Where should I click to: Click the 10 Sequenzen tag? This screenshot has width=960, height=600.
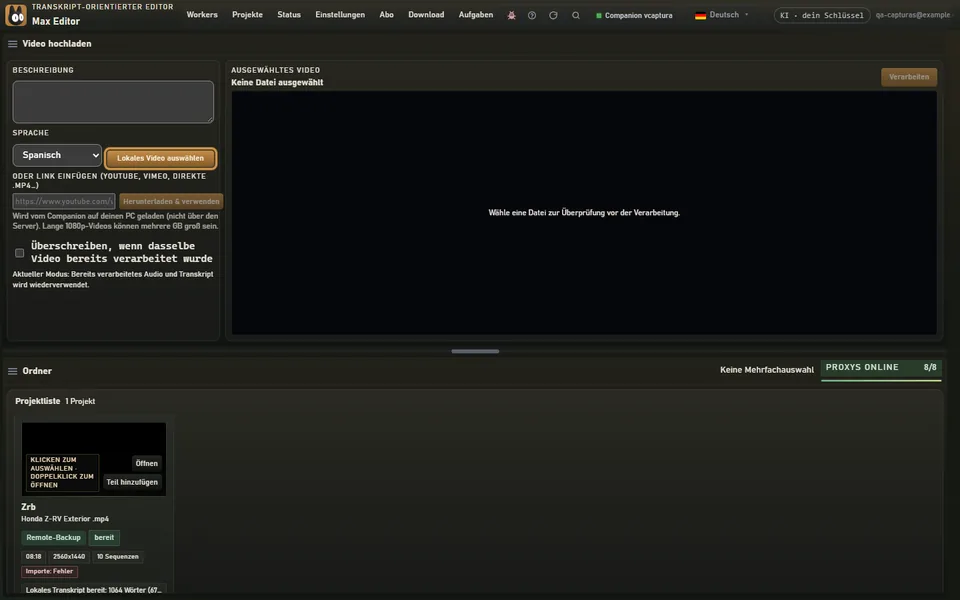118,557
